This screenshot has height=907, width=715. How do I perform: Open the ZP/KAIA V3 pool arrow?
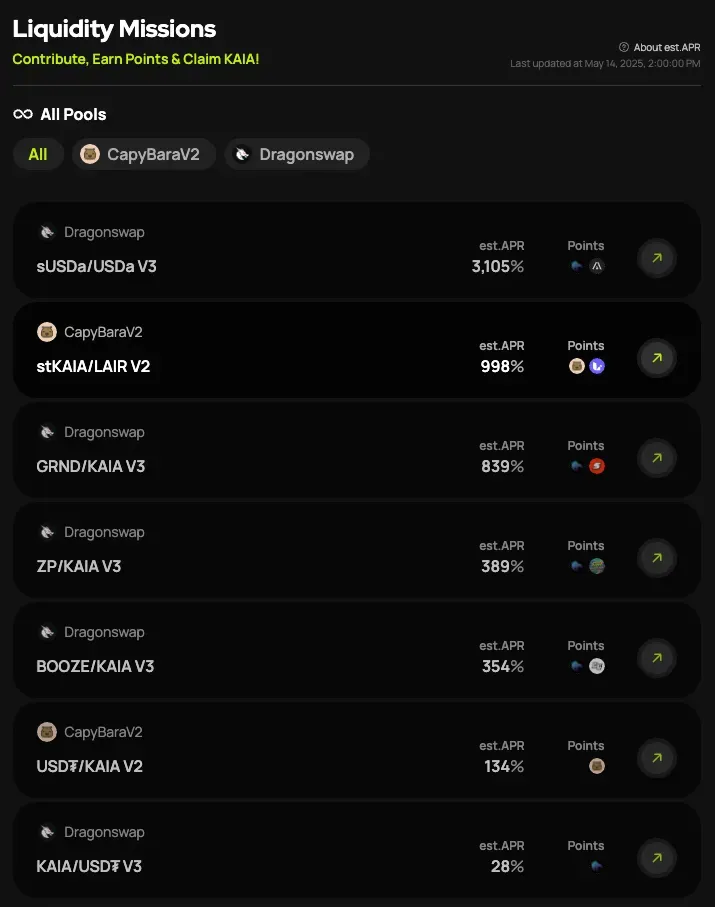(657, 558)
